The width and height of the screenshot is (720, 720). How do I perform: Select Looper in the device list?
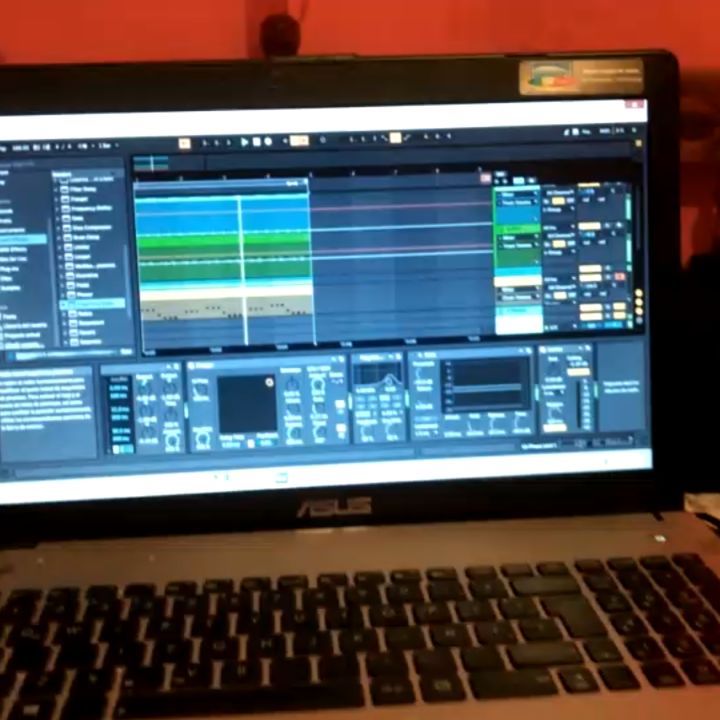tap(81, 256)
